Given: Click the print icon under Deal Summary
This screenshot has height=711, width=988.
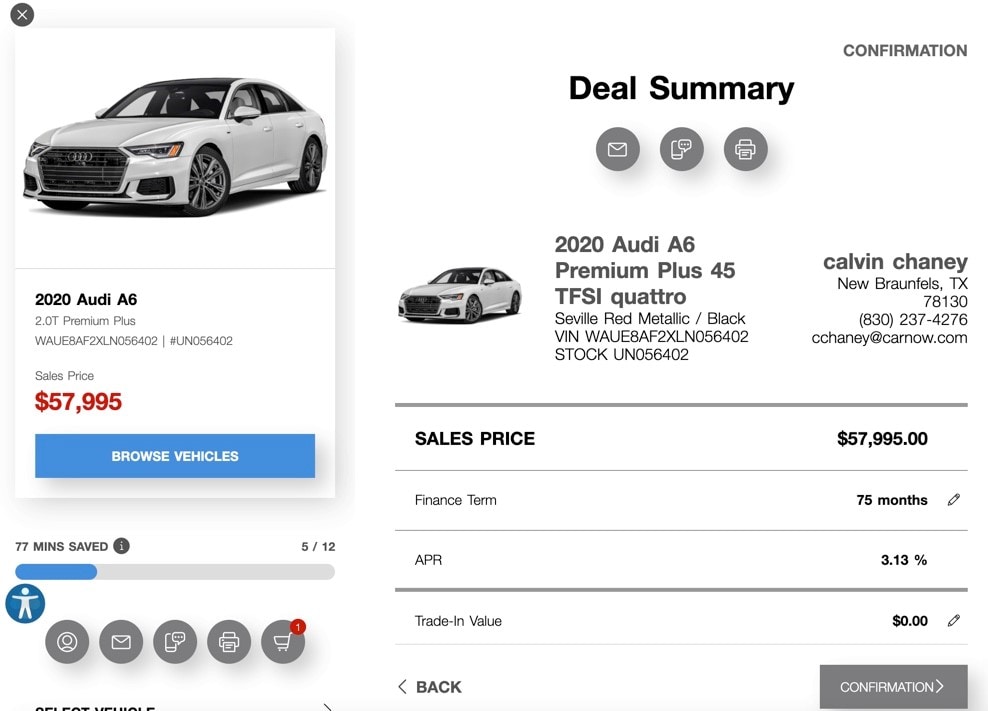Looking at the screenshot, I should 745,150.
